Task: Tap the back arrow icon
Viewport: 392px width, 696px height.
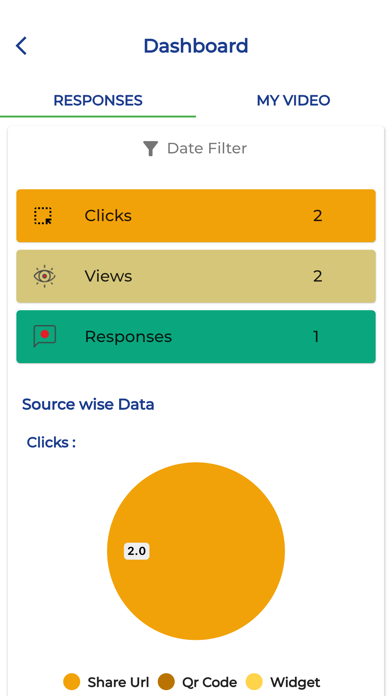Action: click(21, 46)
